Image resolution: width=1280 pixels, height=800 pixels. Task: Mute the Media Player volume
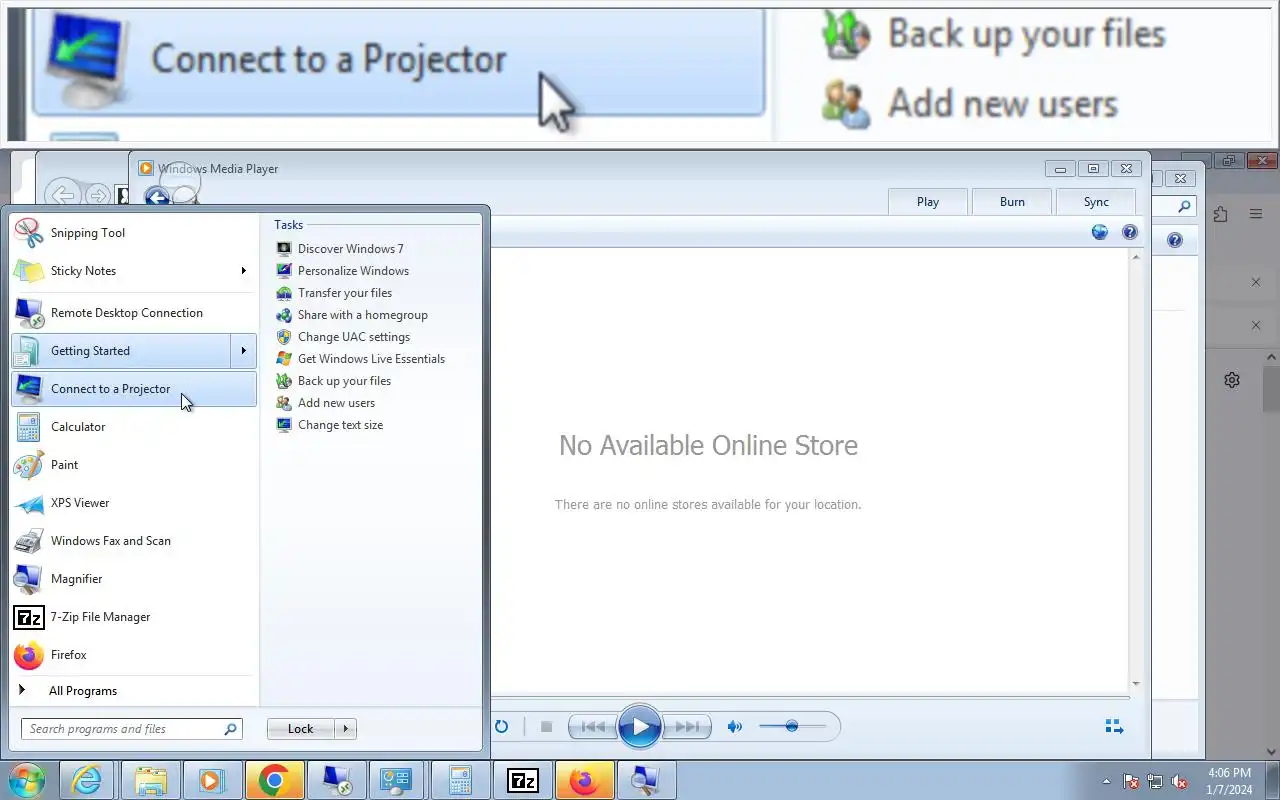point(735,726)
